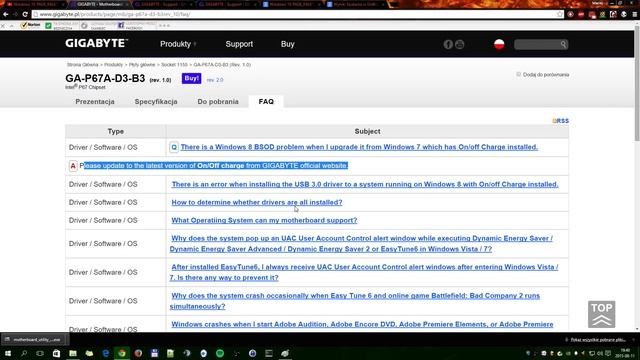The image size is (640, 360).
Task: Click the site search input field
Action: coord(537,44)
